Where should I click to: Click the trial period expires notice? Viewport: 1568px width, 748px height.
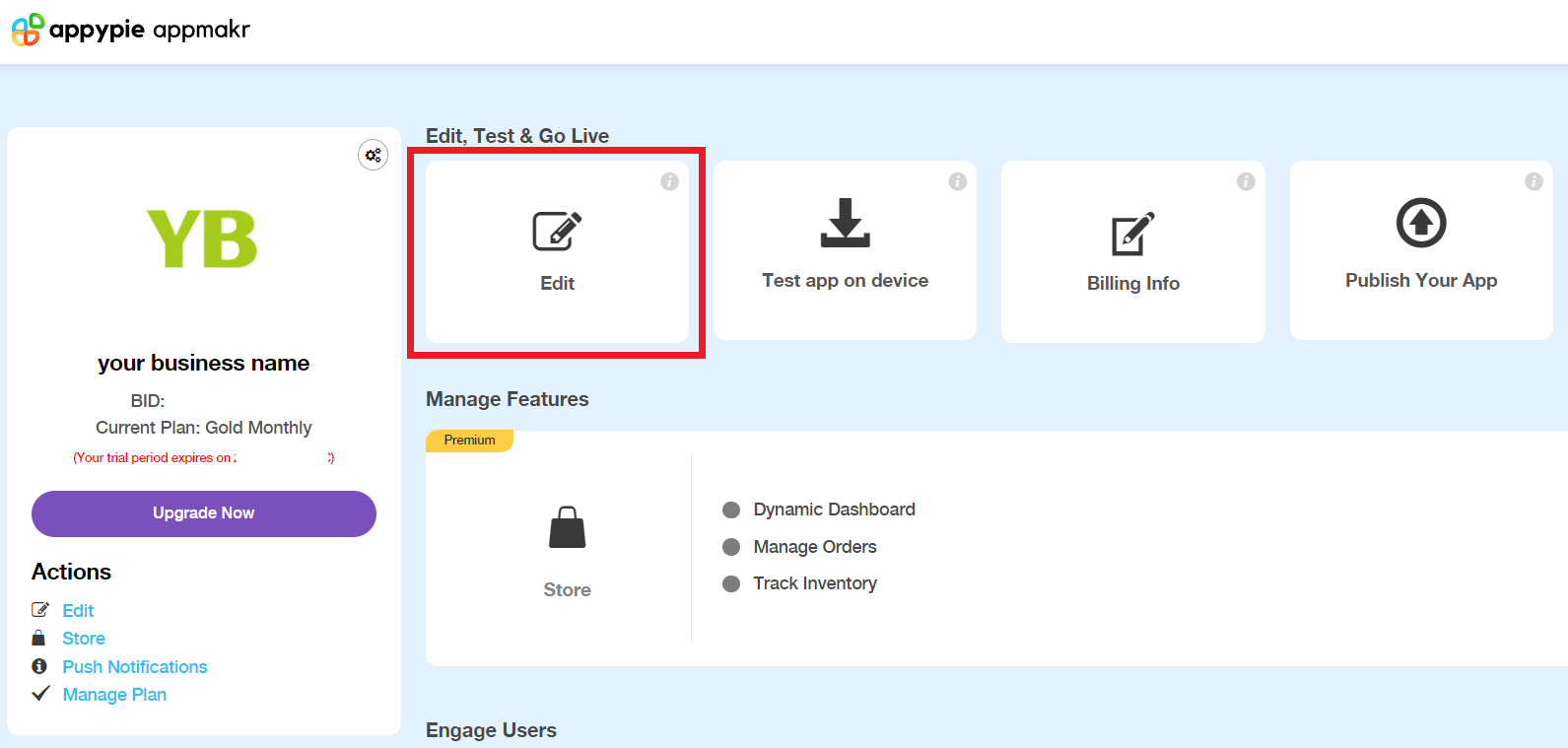(204, 458)
